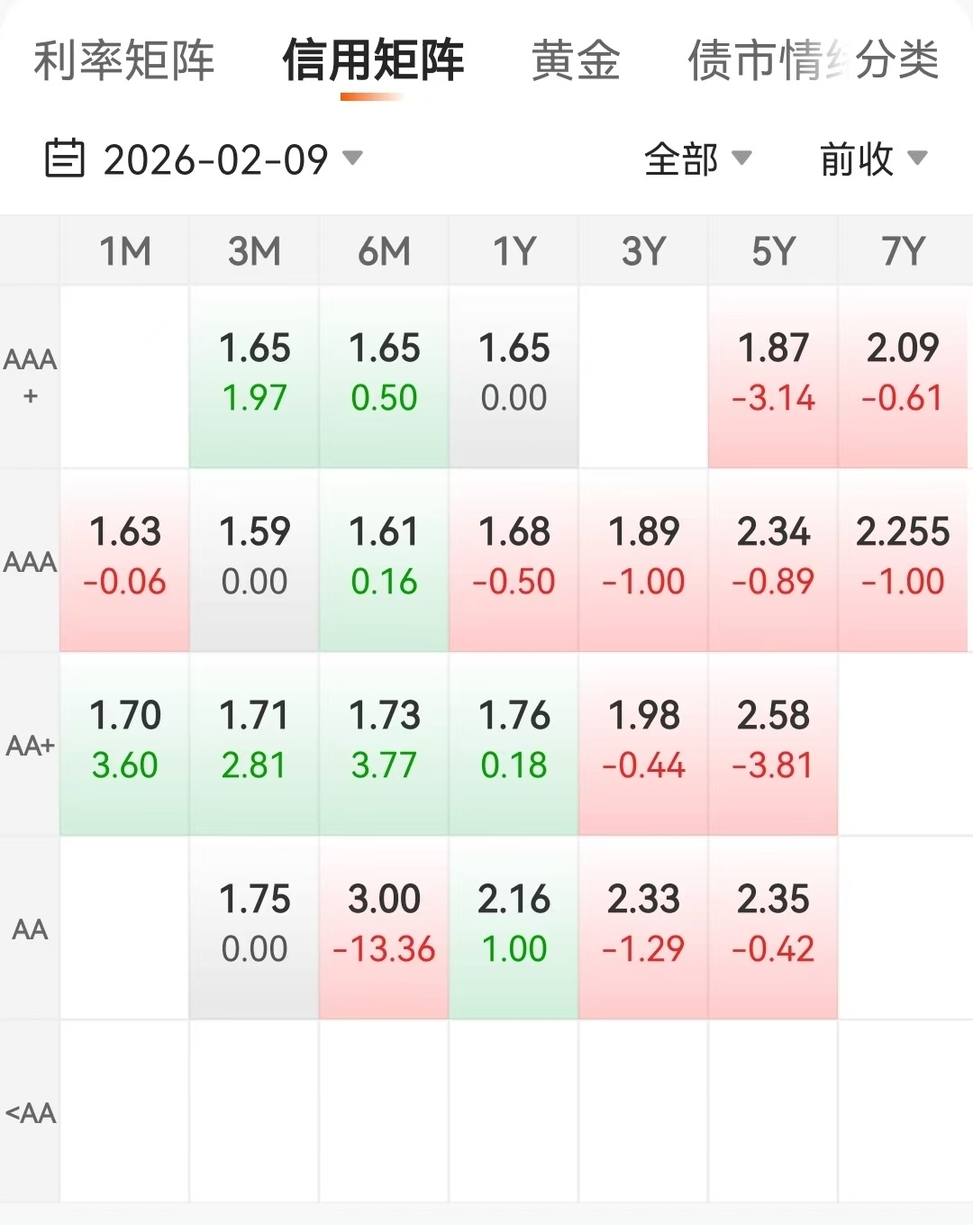Screen dimensions: 973x1232
Task: Tap the AAA 7Y cell showing 2.255
Action: click(903, 556)
